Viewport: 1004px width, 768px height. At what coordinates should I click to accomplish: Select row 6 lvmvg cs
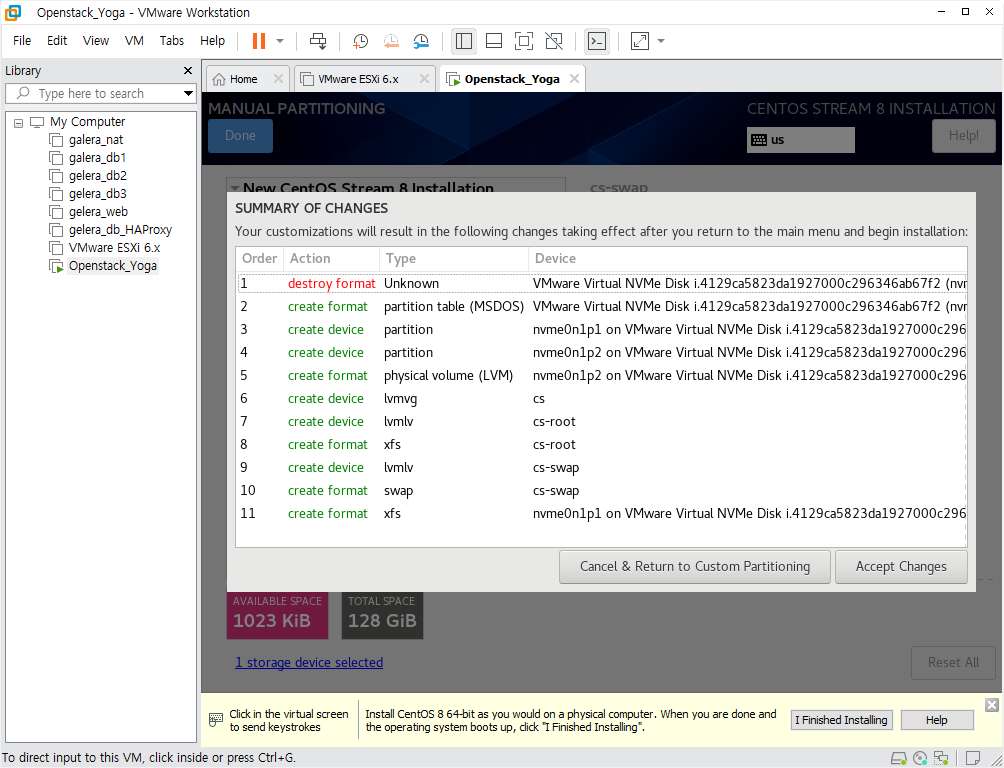[x=601, y=398]
